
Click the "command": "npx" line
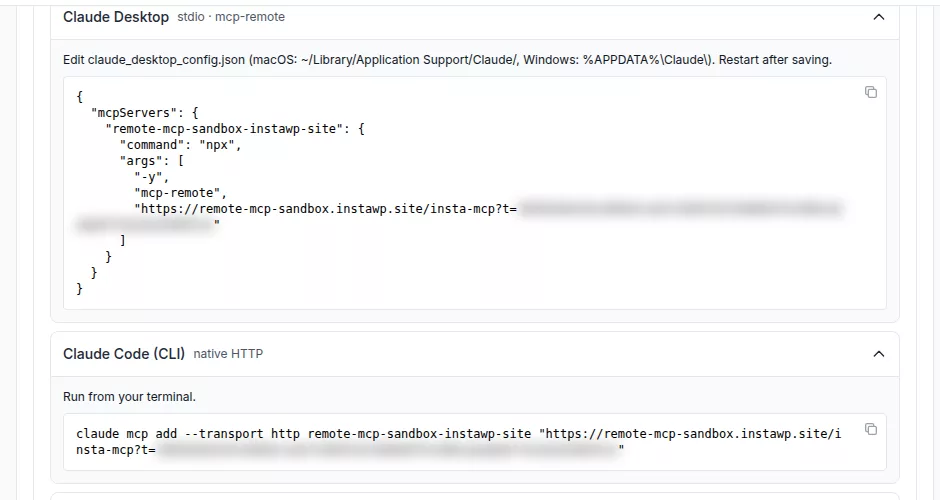(x=180, y=144)
